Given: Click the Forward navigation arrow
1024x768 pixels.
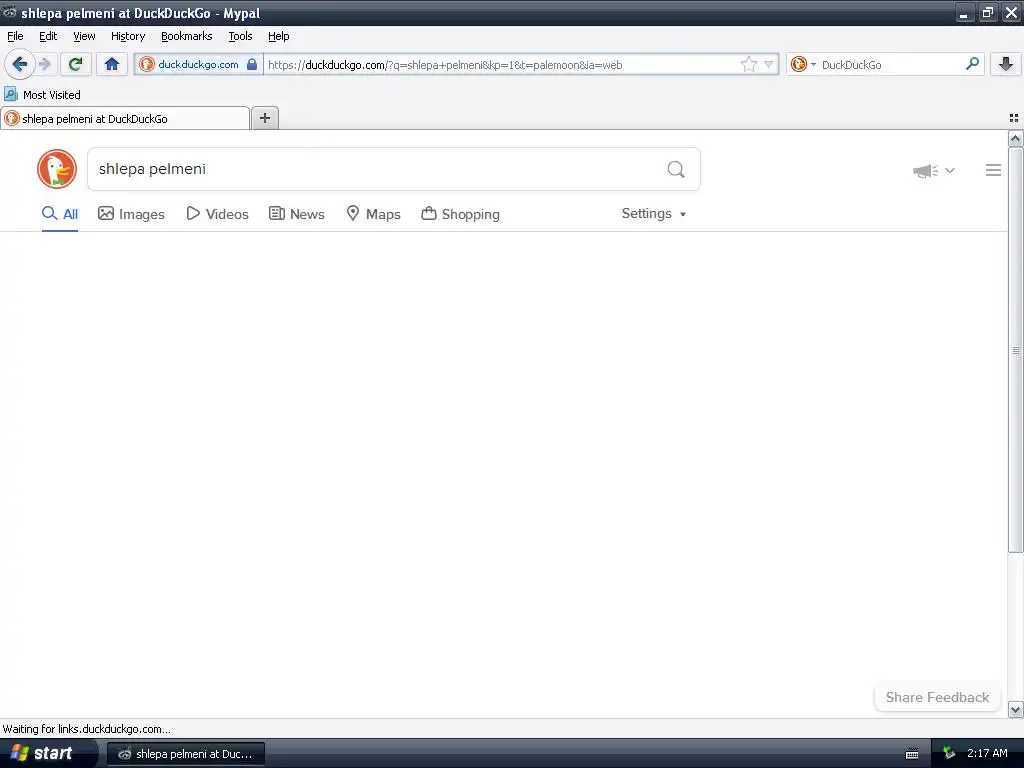Looking at the screenshot, I should coord(44,64).
